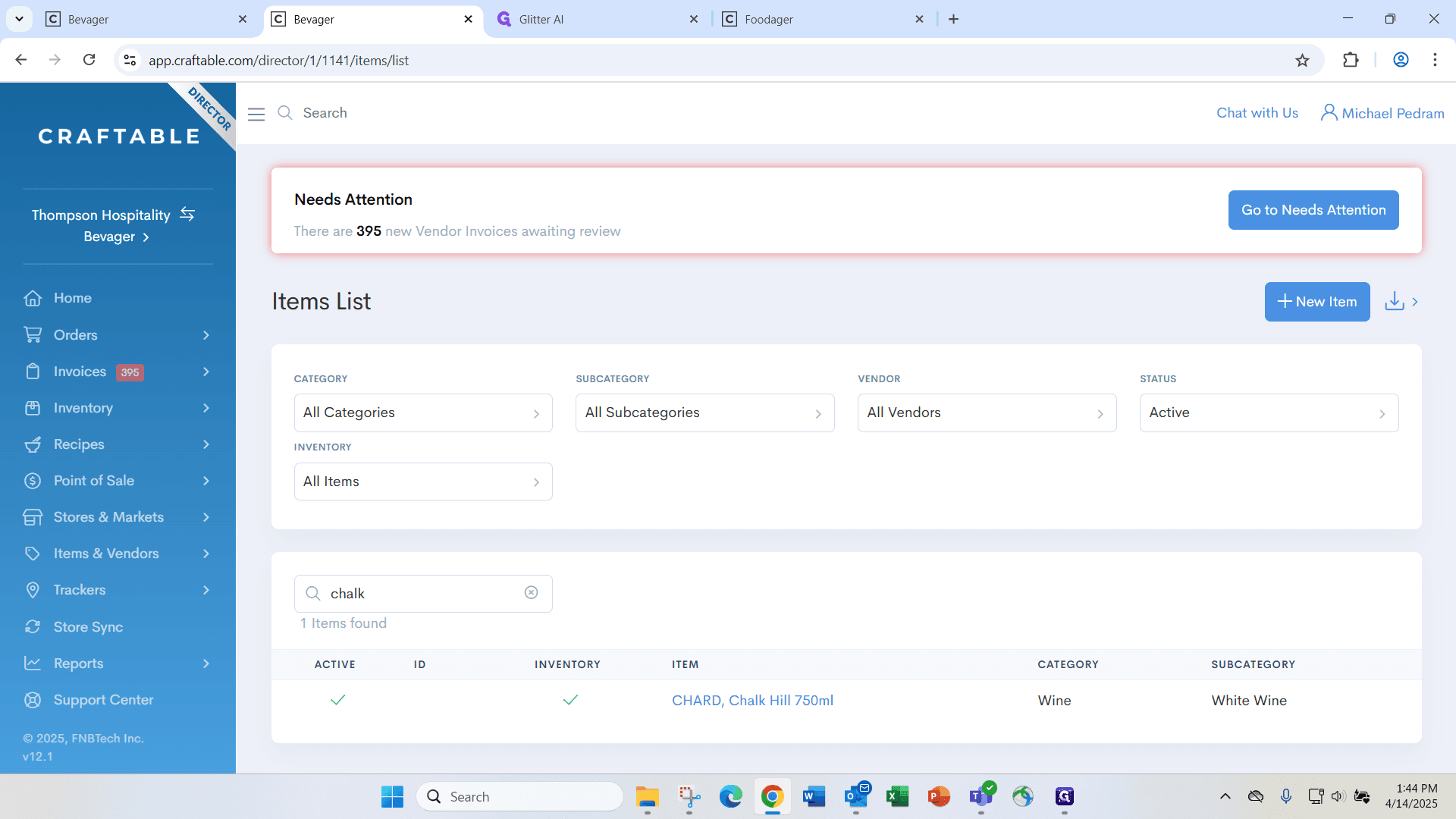Click the New Item button
1456x819 pixels.
point(1317,302)
